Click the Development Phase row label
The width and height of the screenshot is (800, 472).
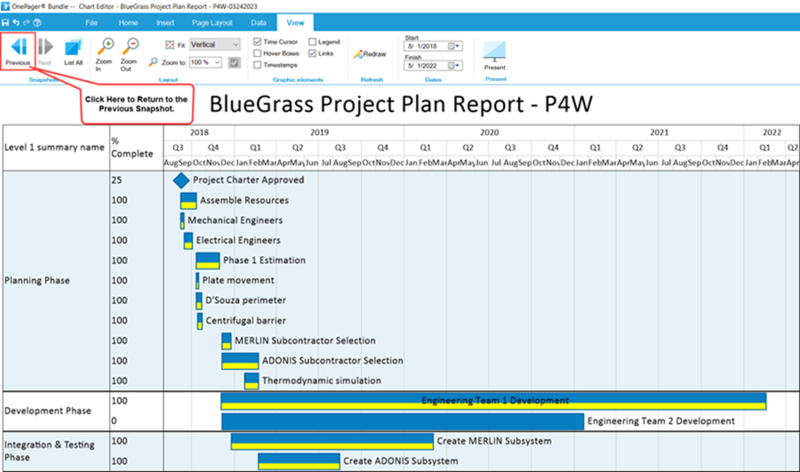pyautogui.click(x=47, y=411)
